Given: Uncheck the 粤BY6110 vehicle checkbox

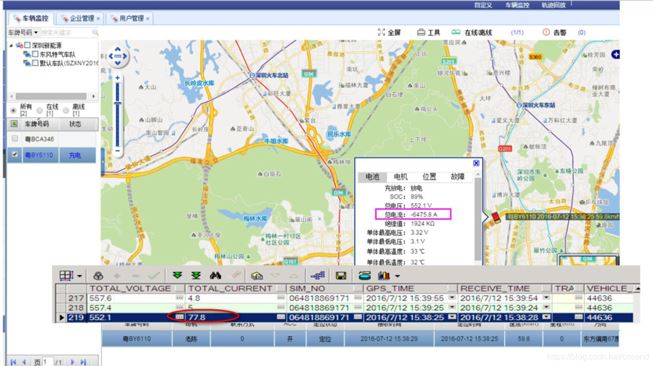Looking at the screenshot, I should point(15,155).
